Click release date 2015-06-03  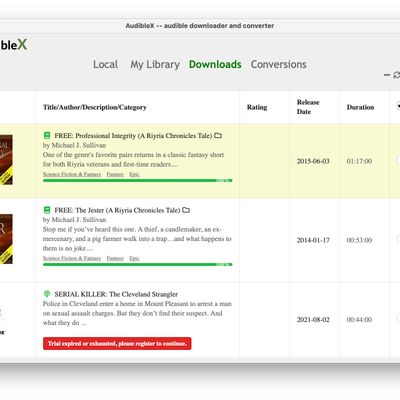[313, 161]
